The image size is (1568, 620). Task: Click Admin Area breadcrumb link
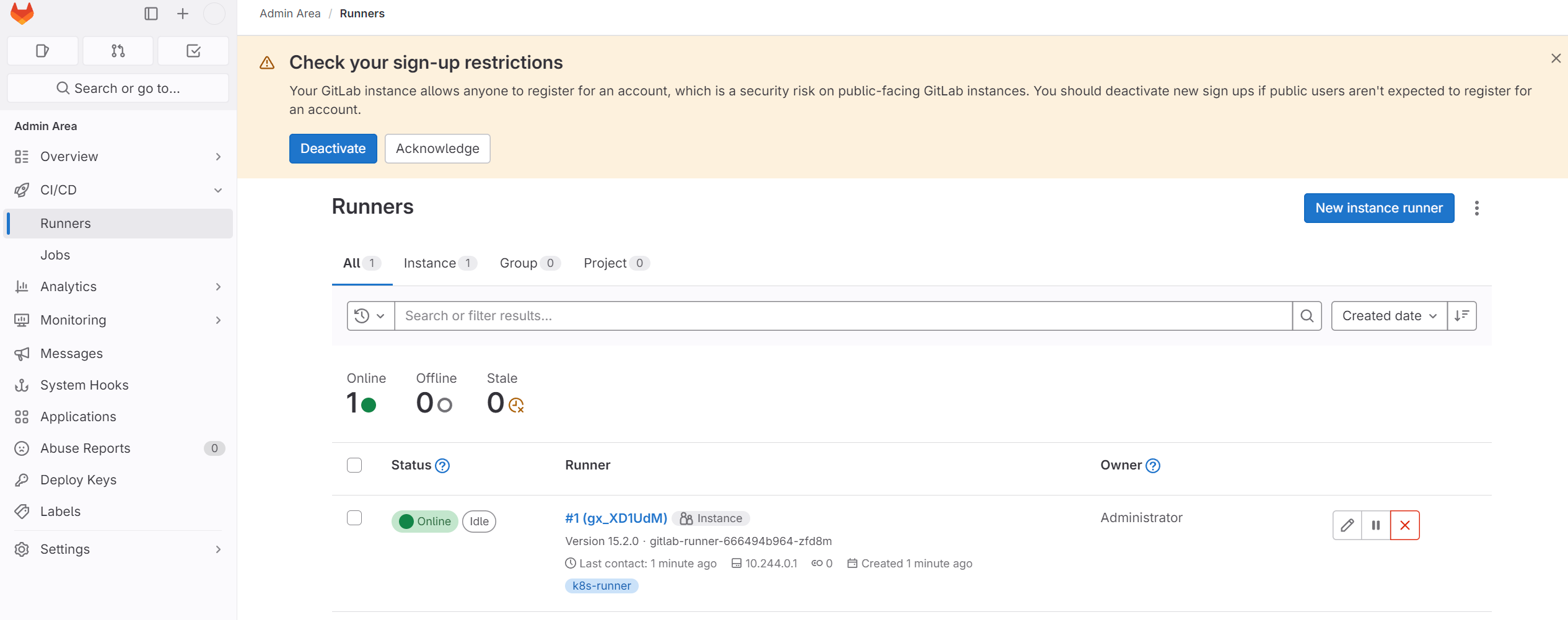pyautogui.click(x=290, y=14)
